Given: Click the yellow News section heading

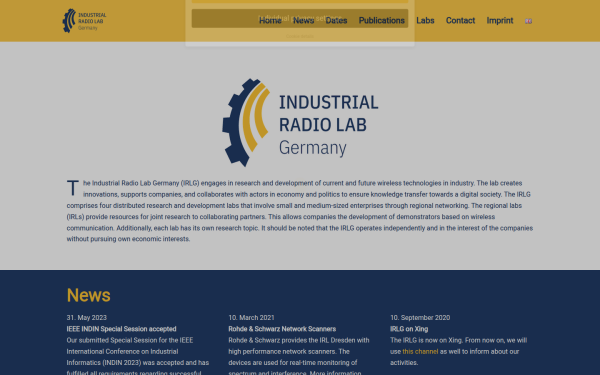Looking at the screenshot, I should 88,295.
